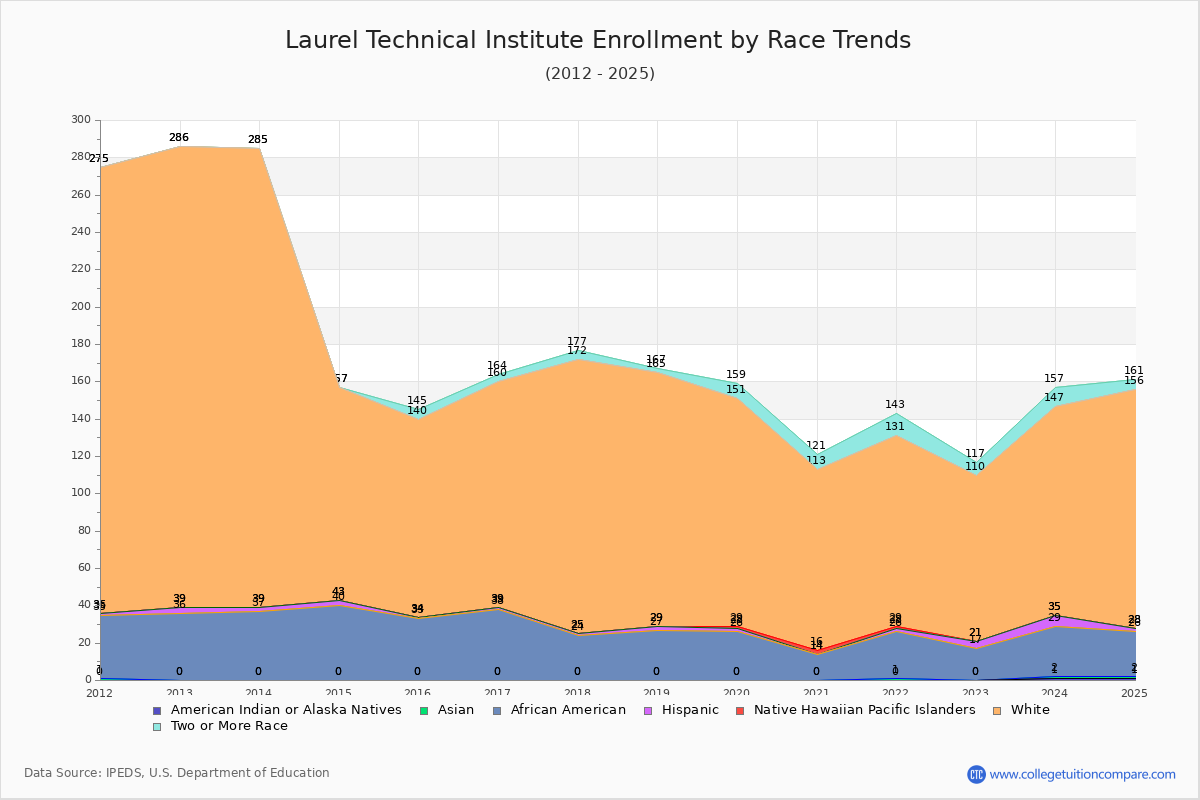Click the orange White legend marker
Screen dimensions: 1200x800
[995, 711]
